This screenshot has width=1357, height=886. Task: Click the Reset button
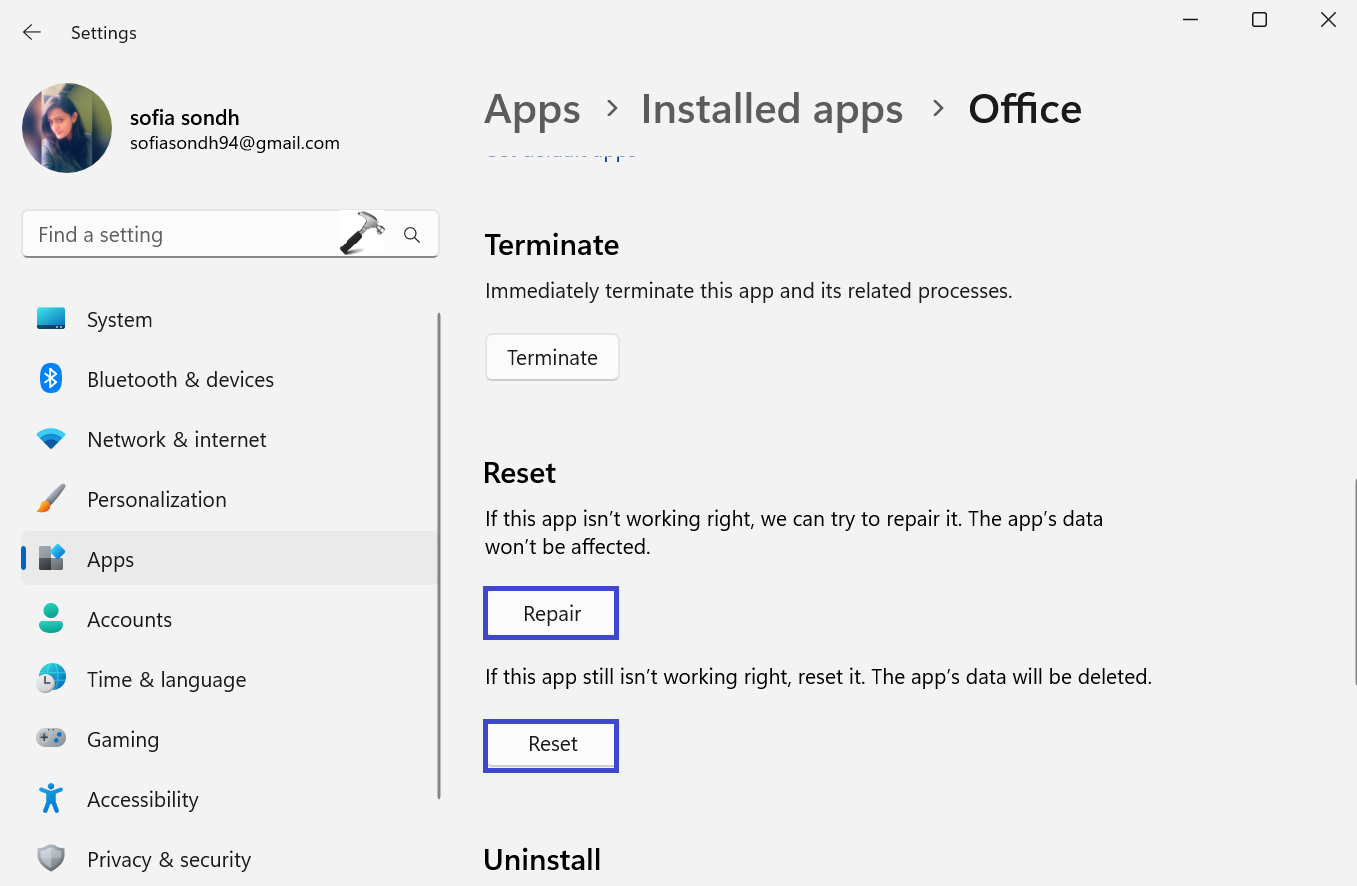click(551, 745)
